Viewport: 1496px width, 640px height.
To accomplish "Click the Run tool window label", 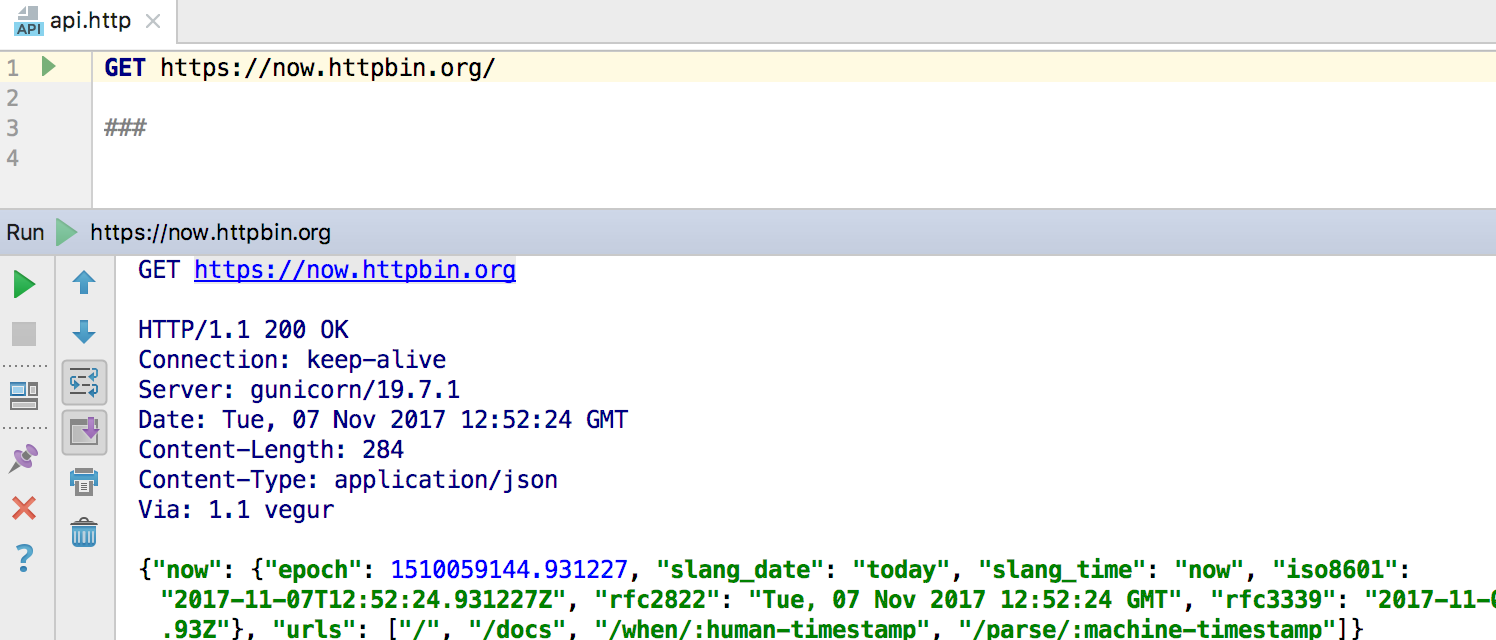I will pyautogui.click(x=25, y=233).
